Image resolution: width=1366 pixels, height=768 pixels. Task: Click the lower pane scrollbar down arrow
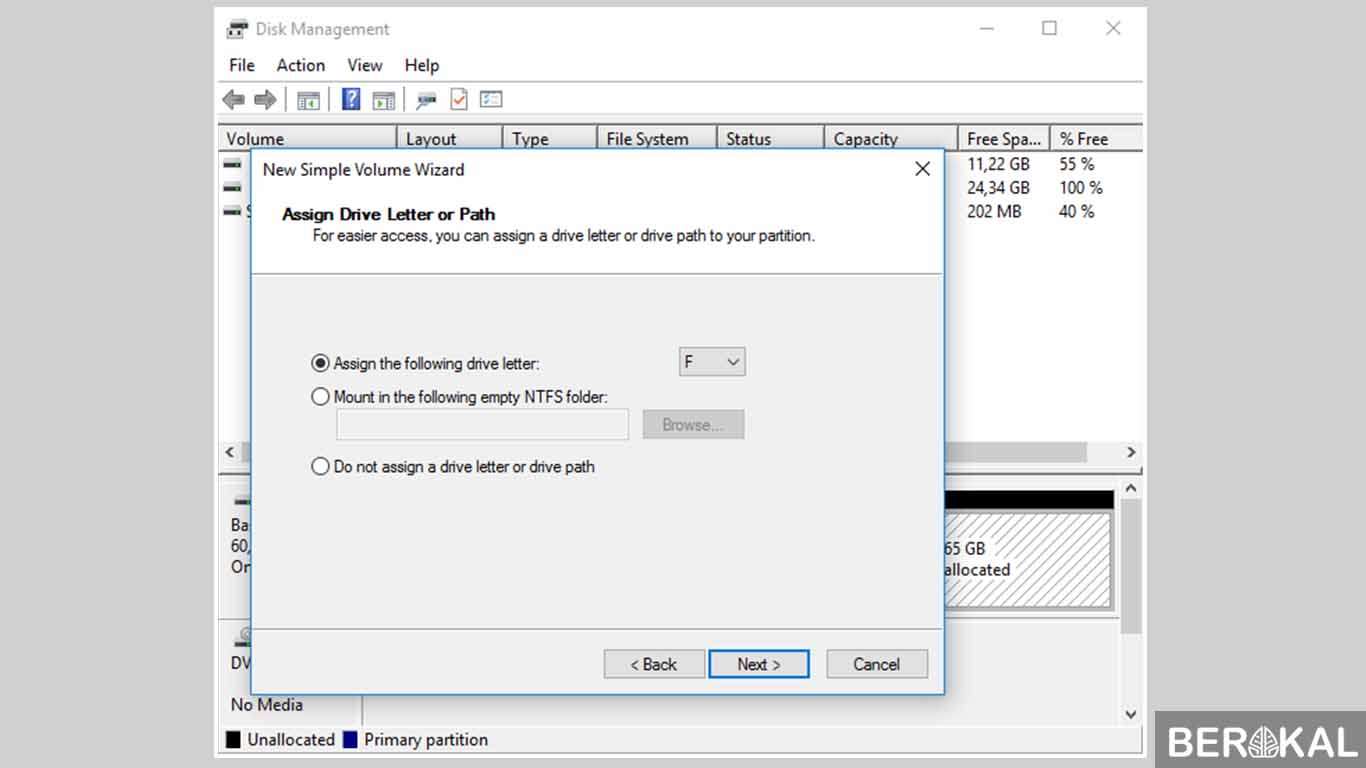pos(1131,714)
